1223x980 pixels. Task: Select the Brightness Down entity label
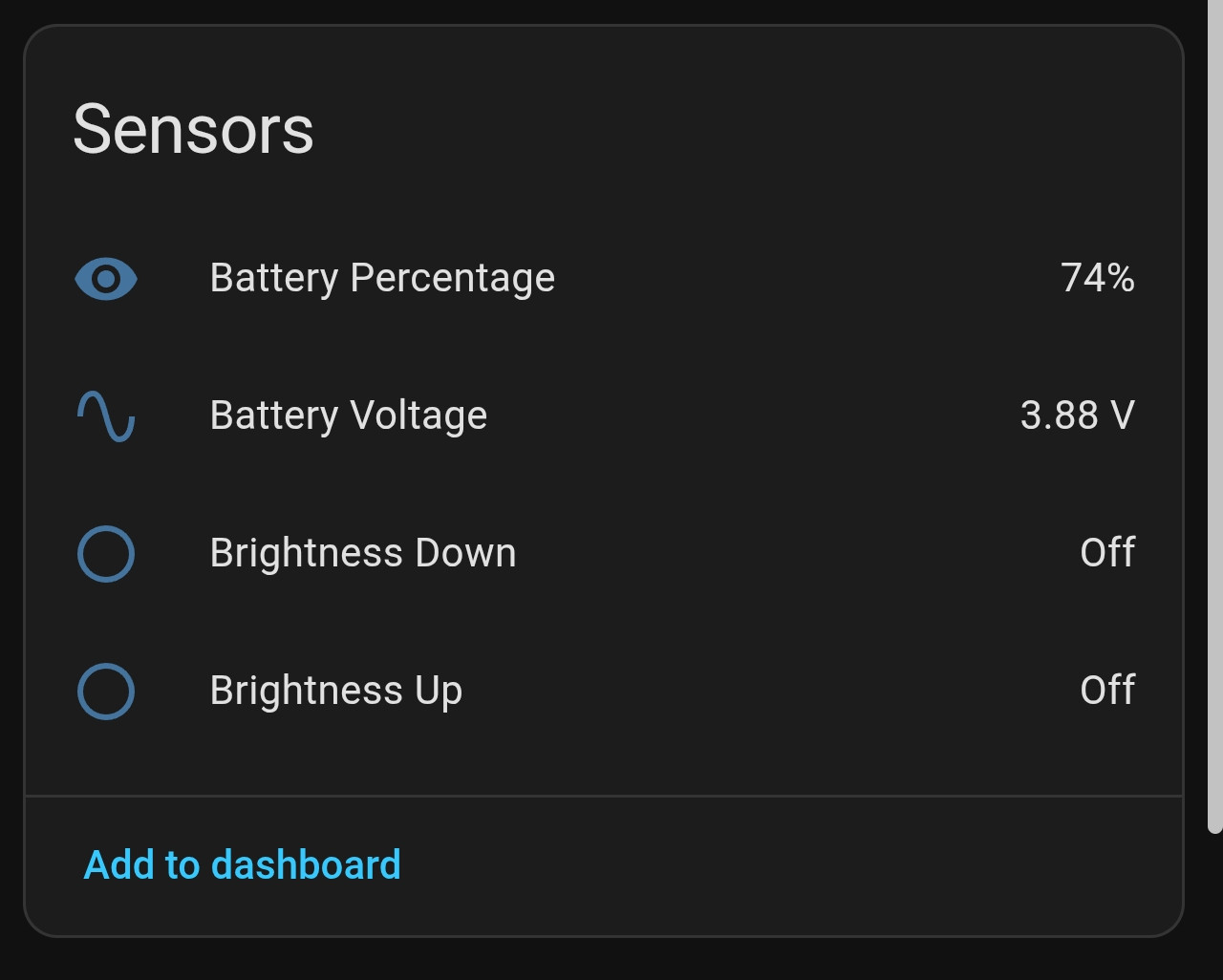coord(363,553)
